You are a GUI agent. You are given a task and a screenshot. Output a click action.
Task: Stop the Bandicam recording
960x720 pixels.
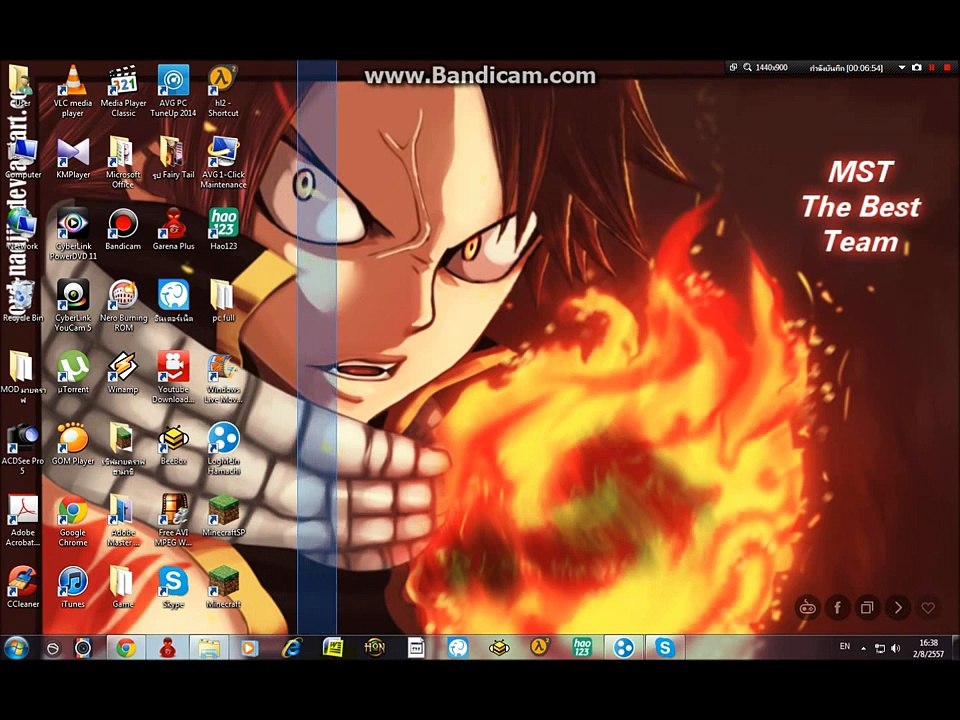point(947,67)
